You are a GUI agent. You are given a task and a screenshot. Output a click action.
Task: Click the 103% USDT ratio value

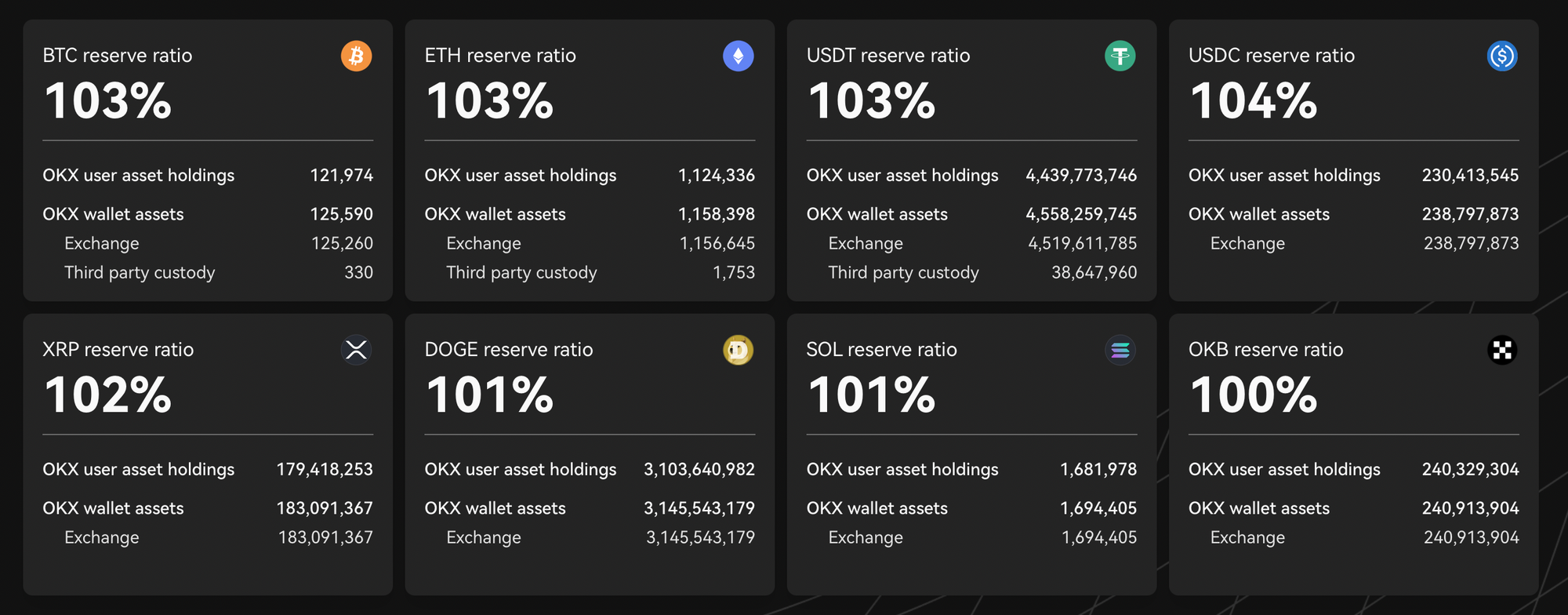pos(872,101)
